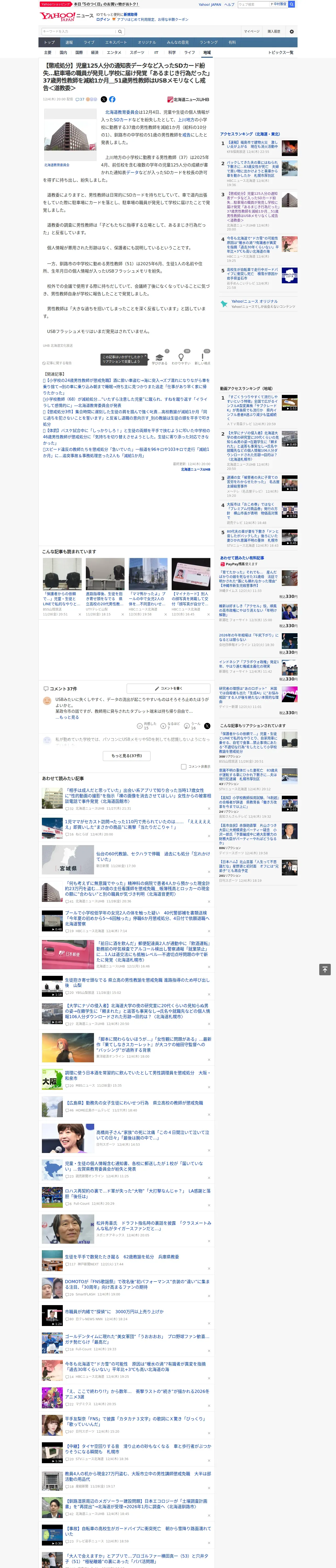This screenshot has width=336, height=1568.
Task: Select the 国際 category
Action: pos(79,52)
